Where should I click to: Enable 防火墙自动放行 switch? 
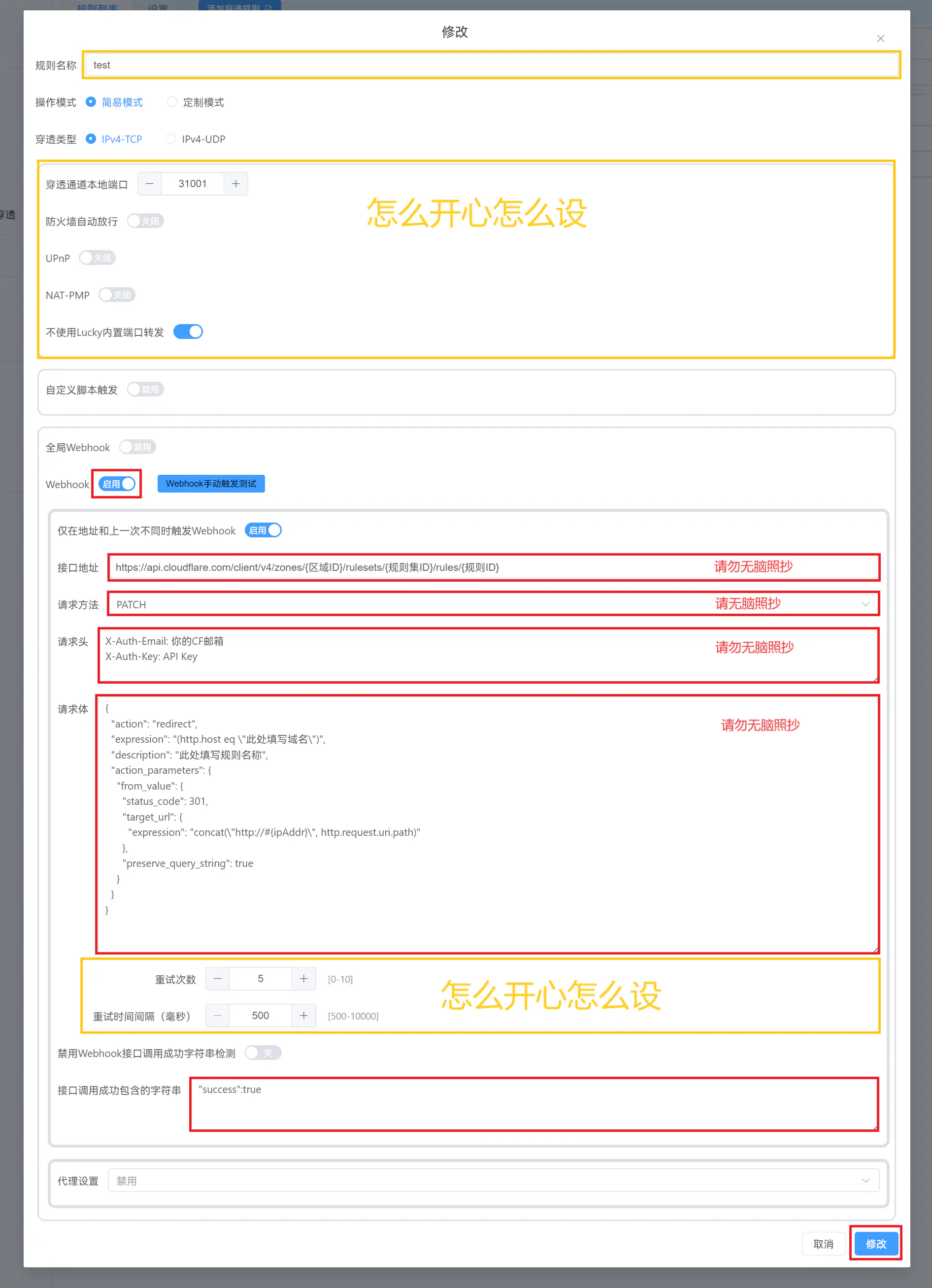[145, 221]
